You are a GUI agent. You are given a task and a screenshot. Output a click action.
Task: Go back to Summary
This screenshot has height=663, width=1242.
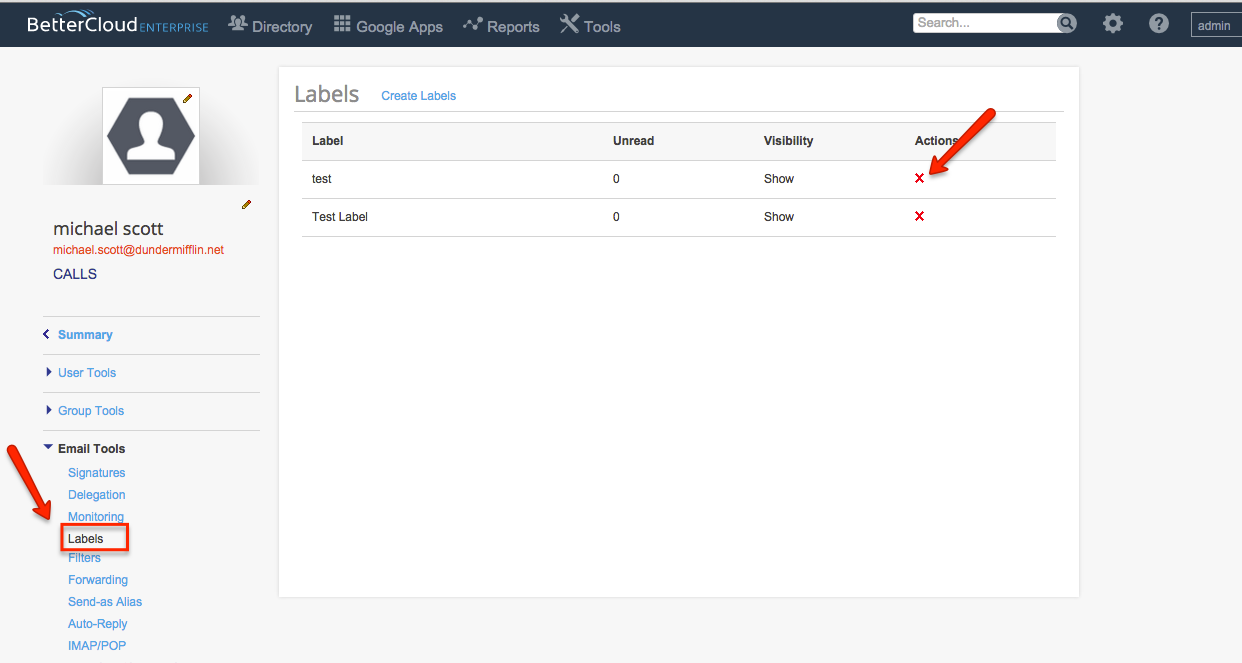click(85, 335)
